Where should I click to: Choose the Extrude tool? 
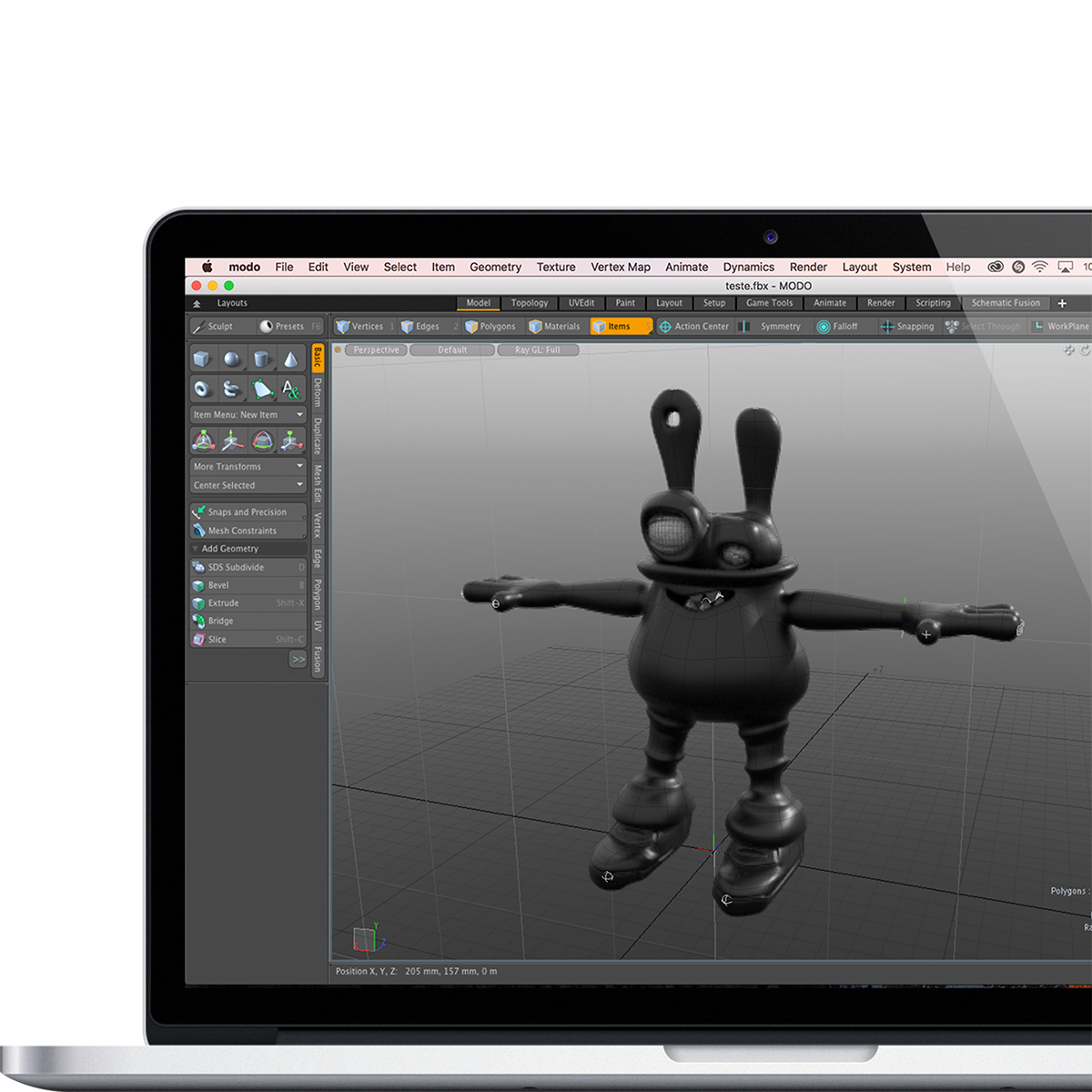248,603
